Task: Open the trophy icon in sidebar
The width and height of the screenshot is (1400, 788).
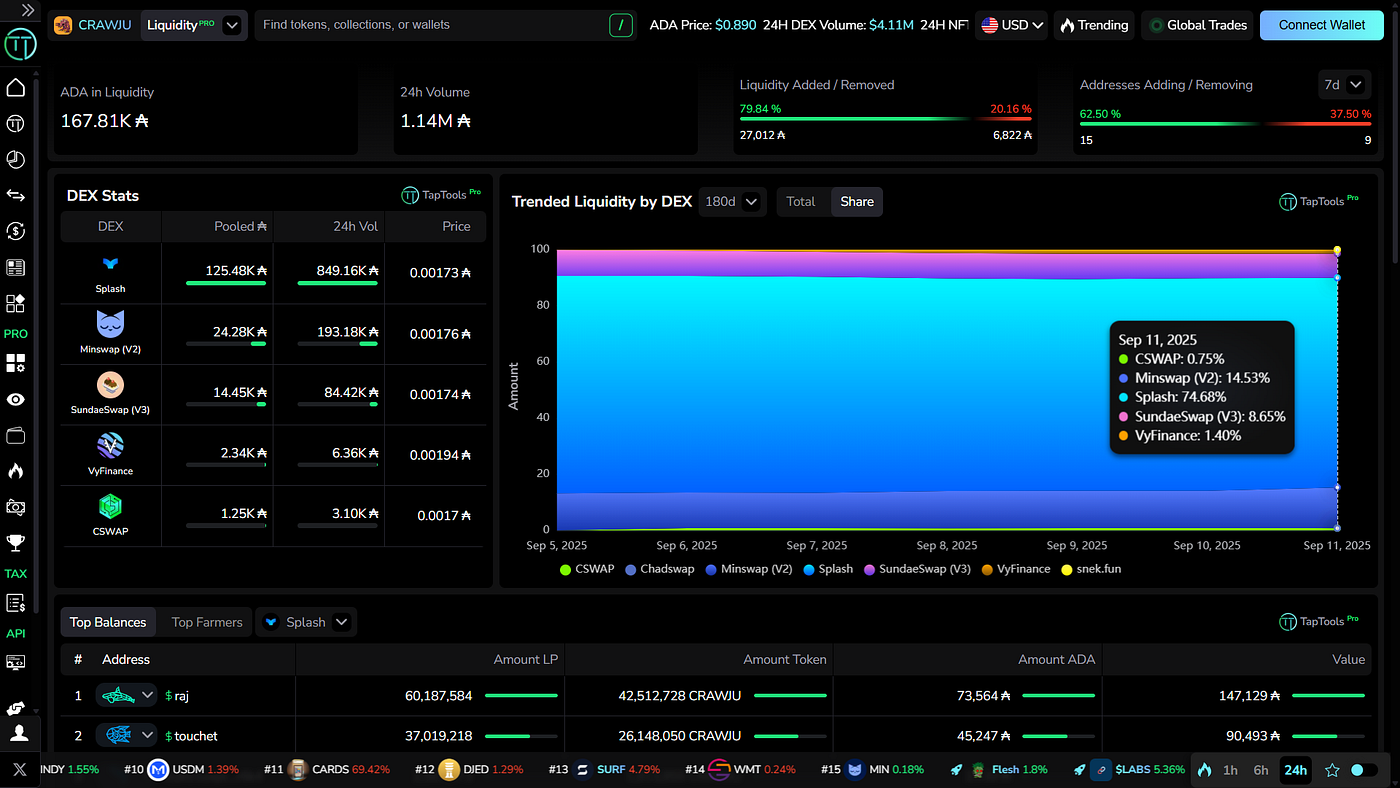Action: point(16,543)
